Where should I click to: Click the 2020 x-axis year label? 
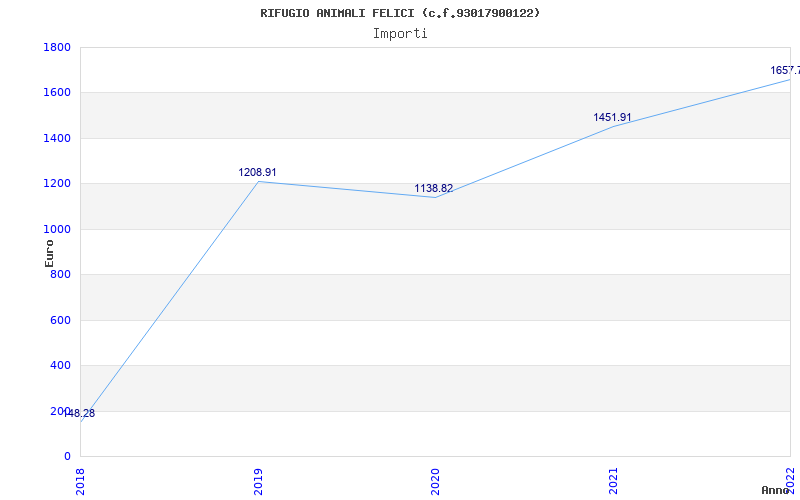point(435,481)
